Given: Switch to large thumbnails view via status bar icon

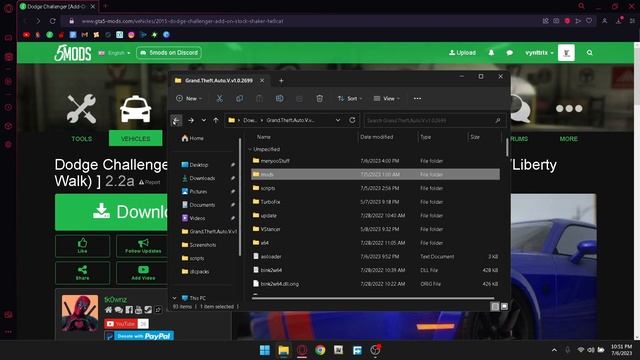Looking at the screenshot, I should (x=504, y=306).
